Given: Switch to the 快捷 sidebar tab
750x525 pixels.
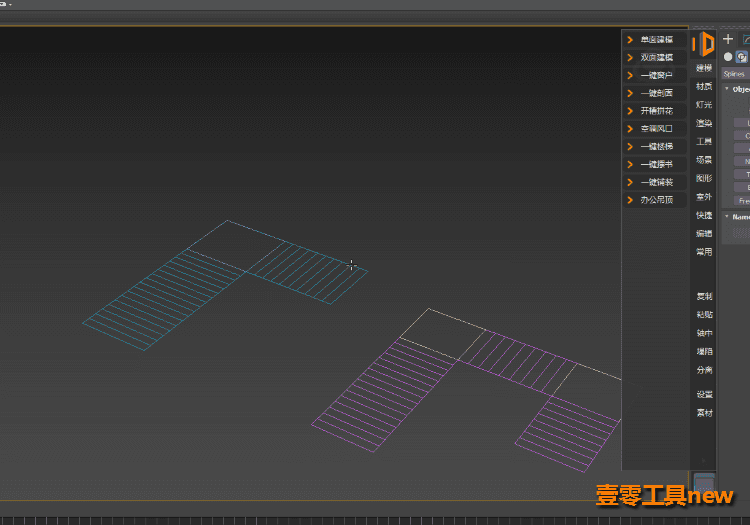Looking at the screenshot, I should point(704,216).
